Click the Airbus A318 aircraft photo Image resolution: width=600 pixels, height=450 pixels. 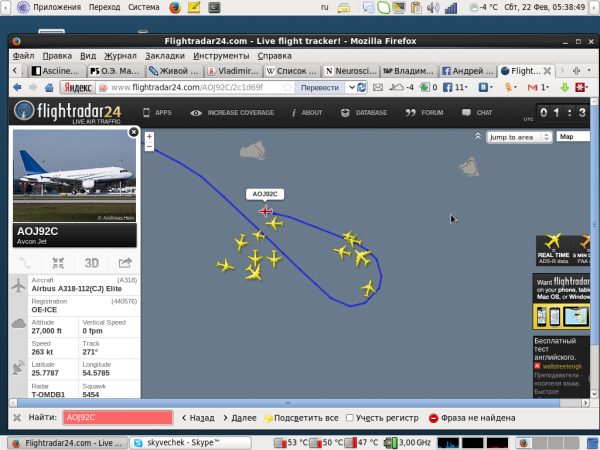tap(74, 176)
